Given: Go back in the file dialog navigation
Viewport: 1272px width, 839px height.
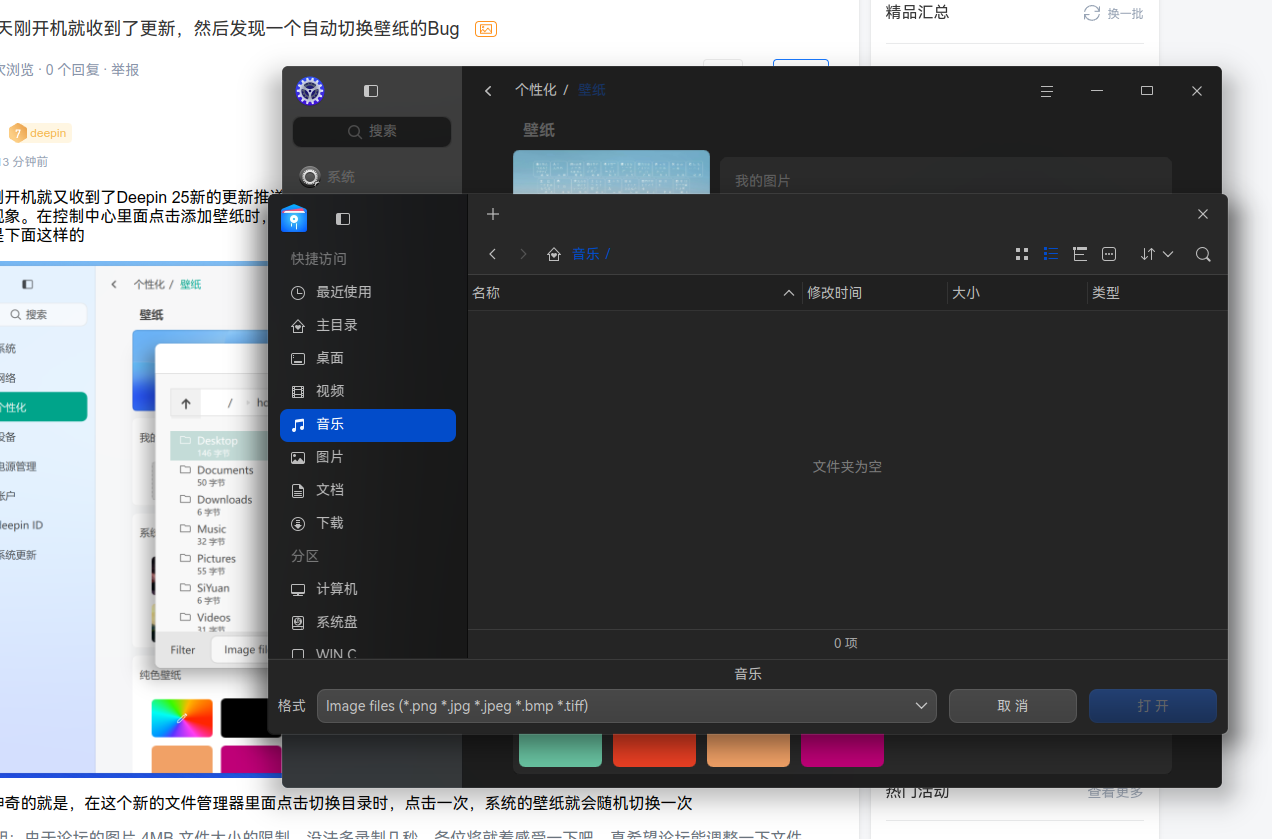Looking at the screenshot, I should [x=492, y=254].
